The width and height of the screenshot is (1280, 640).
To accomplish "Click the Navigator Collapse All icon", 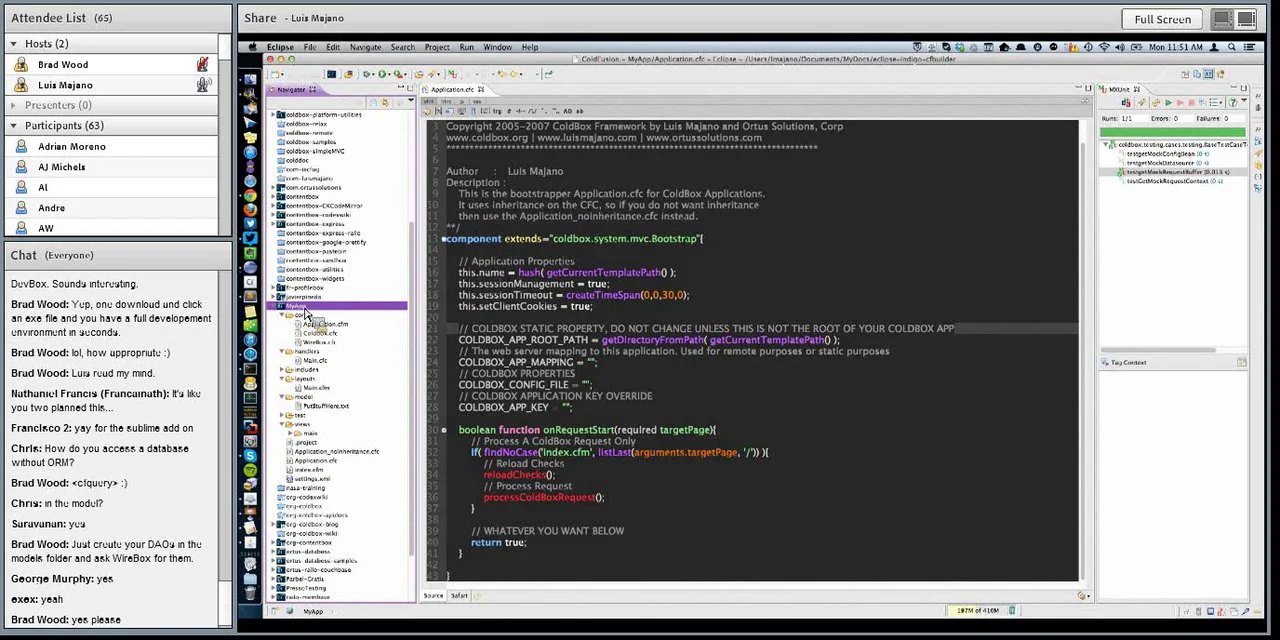I will tap(374, 102).
